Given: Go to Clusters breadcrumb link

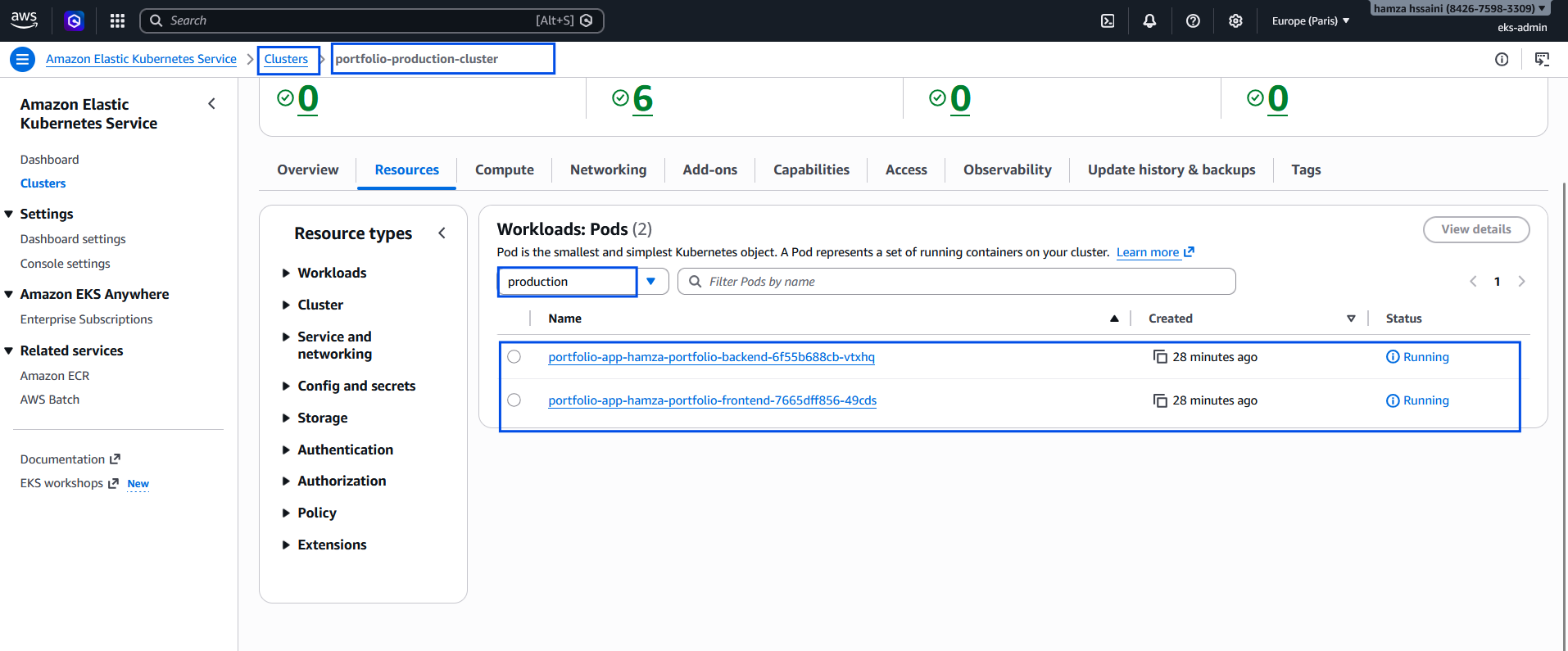Looking at the screenshot, I should [x=286, y=59].
